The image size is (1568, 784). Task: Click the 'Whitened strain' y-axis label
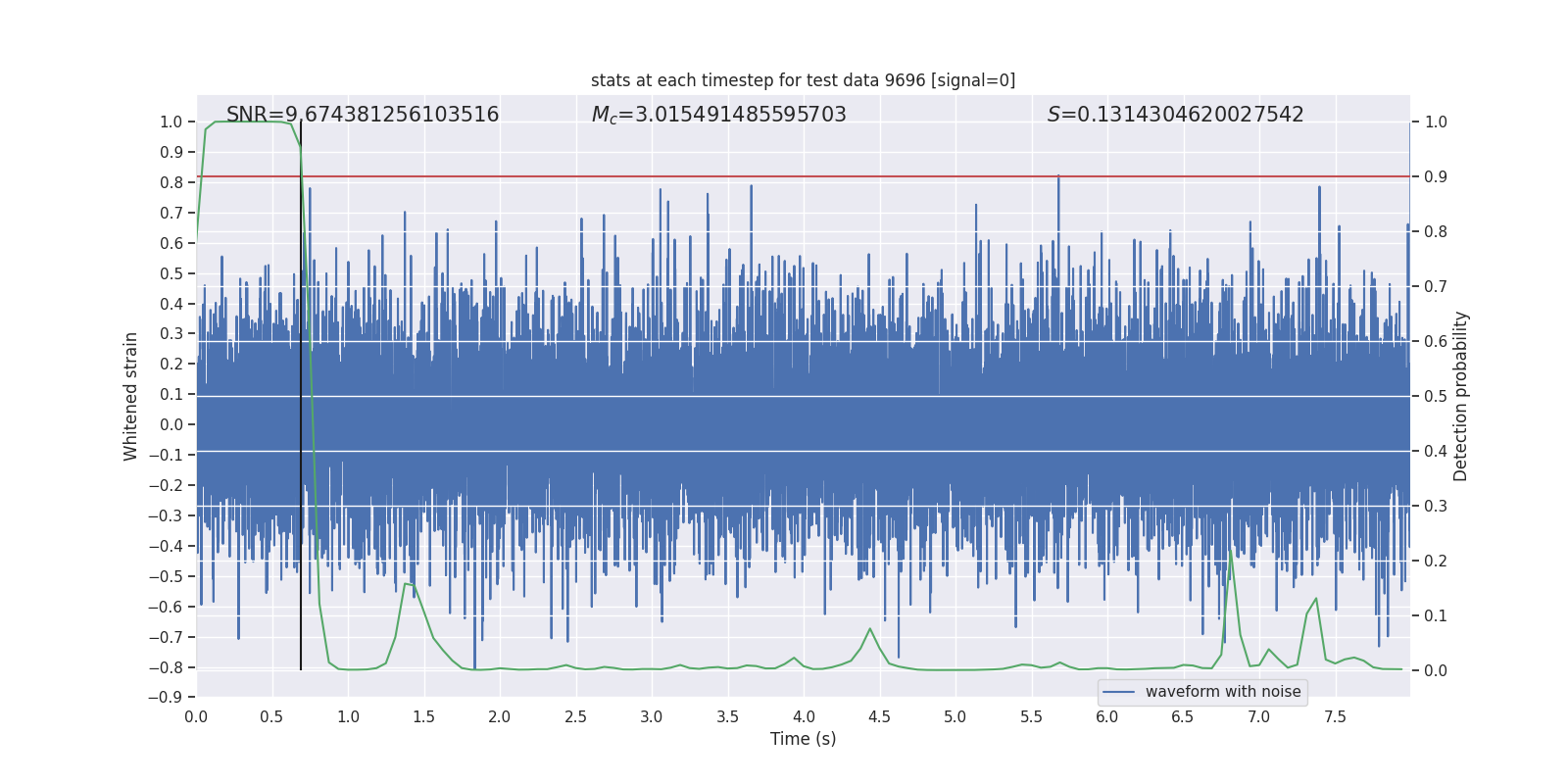[130, 396]
